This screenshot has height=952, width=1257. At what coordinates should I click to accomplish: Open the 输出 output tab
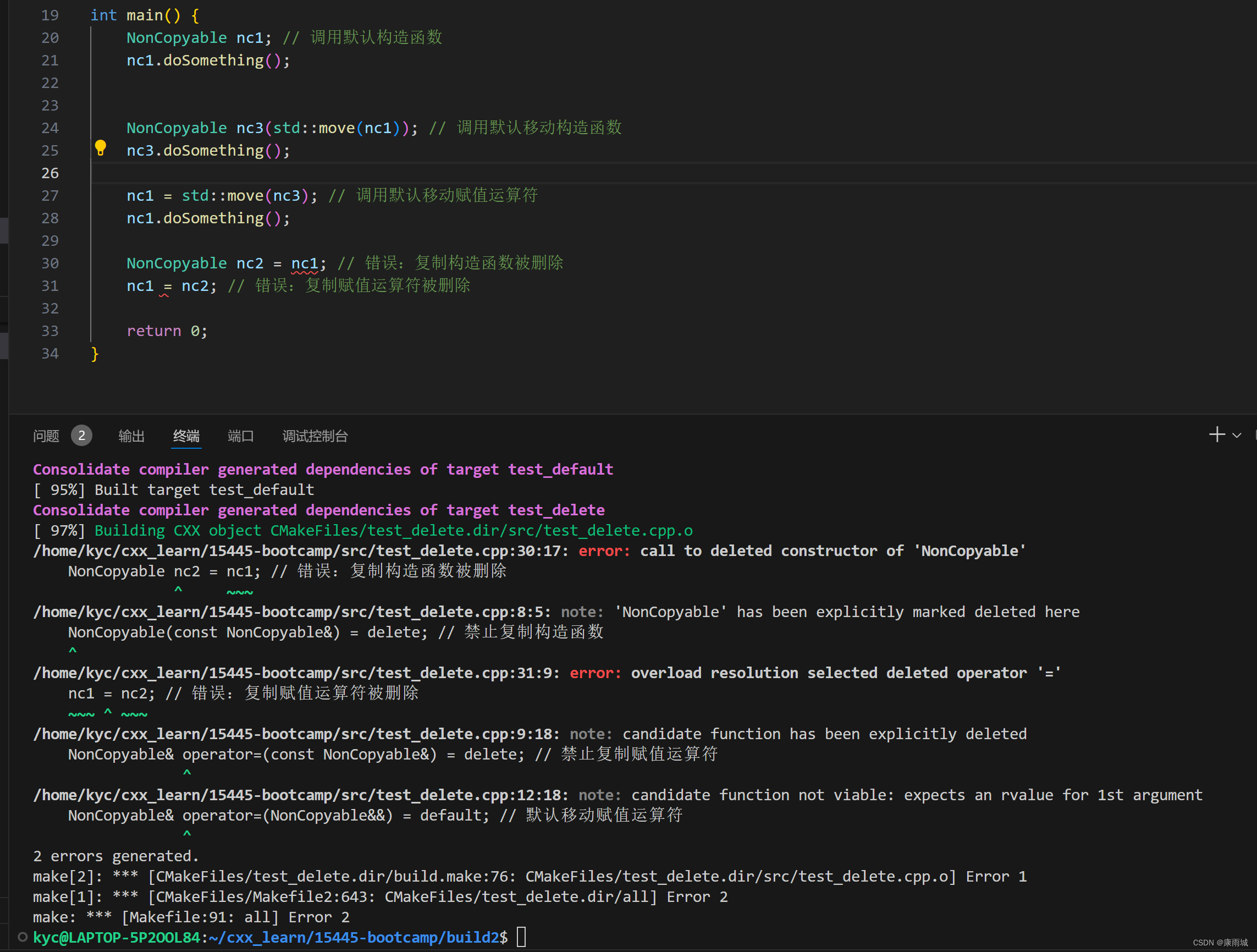(131, 436)
